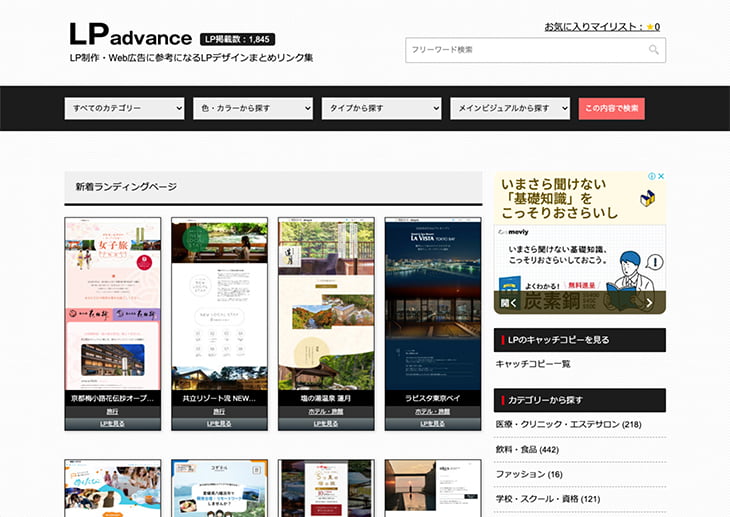Click the search magnifier icon
730x517 pixels.
[654, 50]
